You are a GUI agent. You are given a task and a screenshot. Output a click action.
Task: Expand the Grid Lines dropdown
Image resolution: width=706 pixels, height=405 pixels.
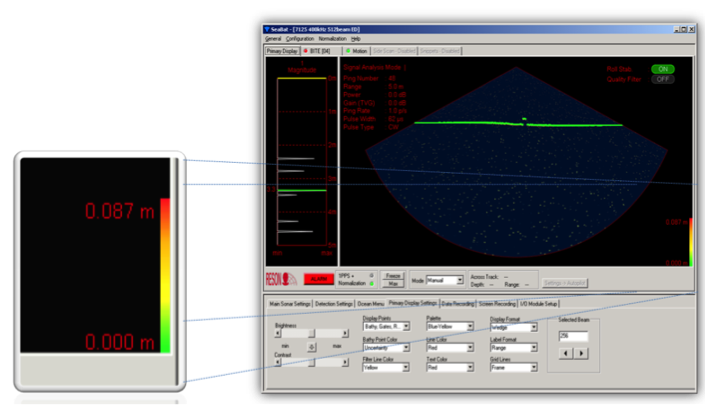pyautogui.click(x=515, y=367)
